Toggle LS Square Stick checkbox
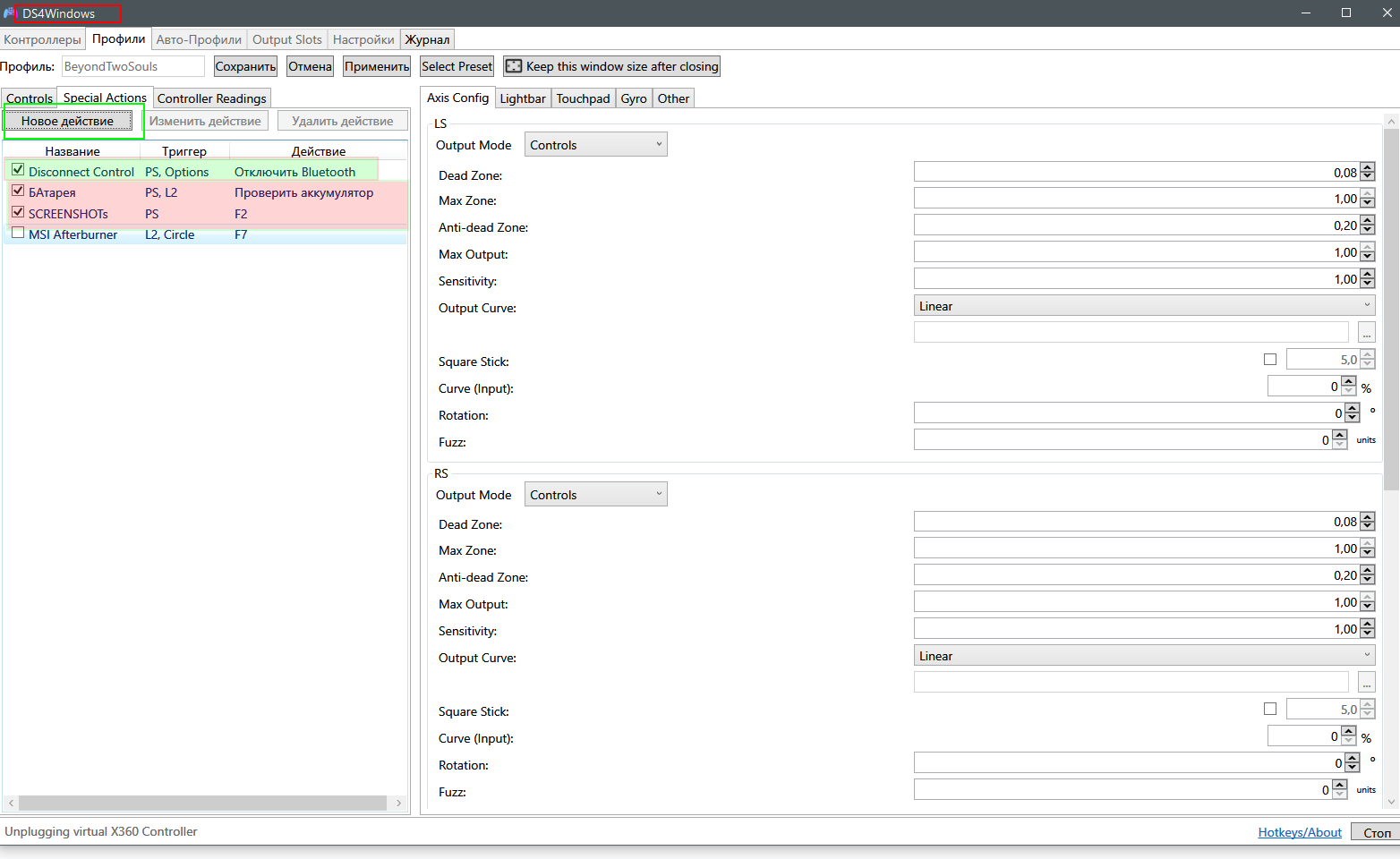 (1269, 360)
